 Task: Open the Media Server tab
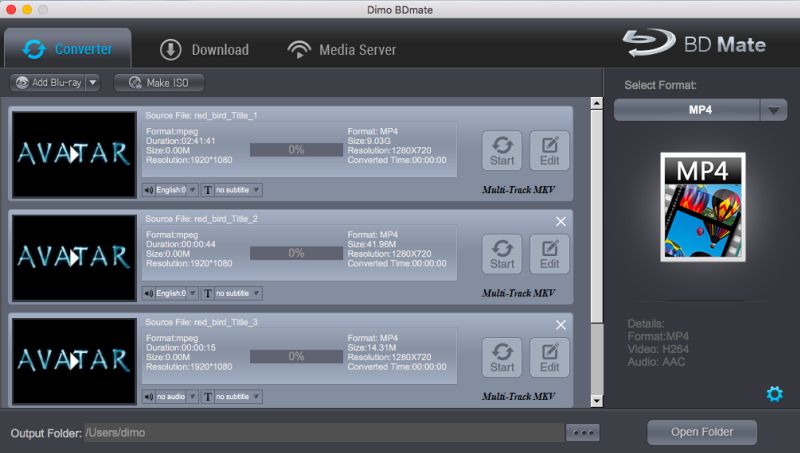tap(341, 49)
